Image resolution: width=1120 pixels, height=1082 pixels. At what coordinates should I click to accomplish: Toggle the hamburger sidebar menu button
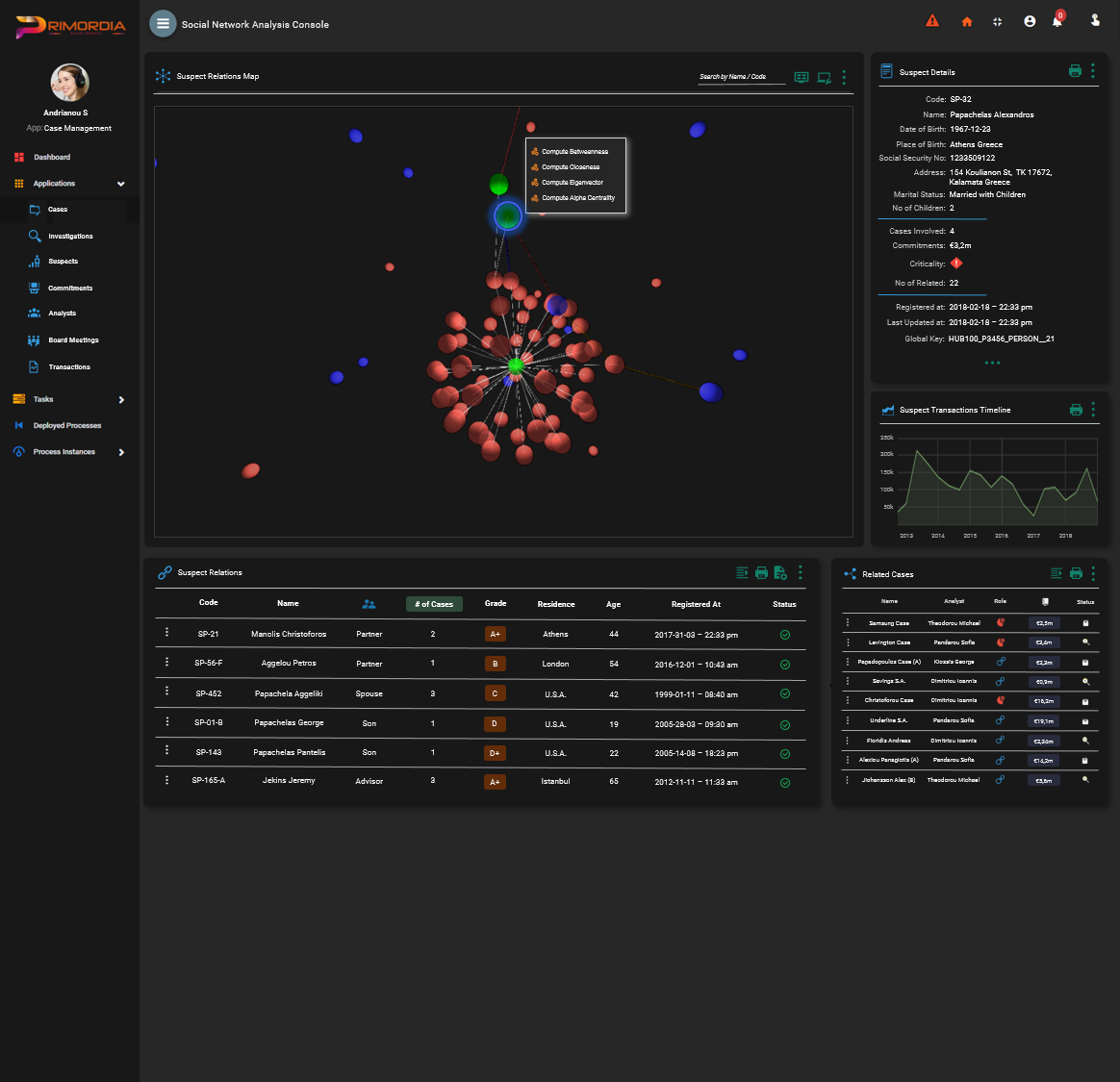(163, 24)
